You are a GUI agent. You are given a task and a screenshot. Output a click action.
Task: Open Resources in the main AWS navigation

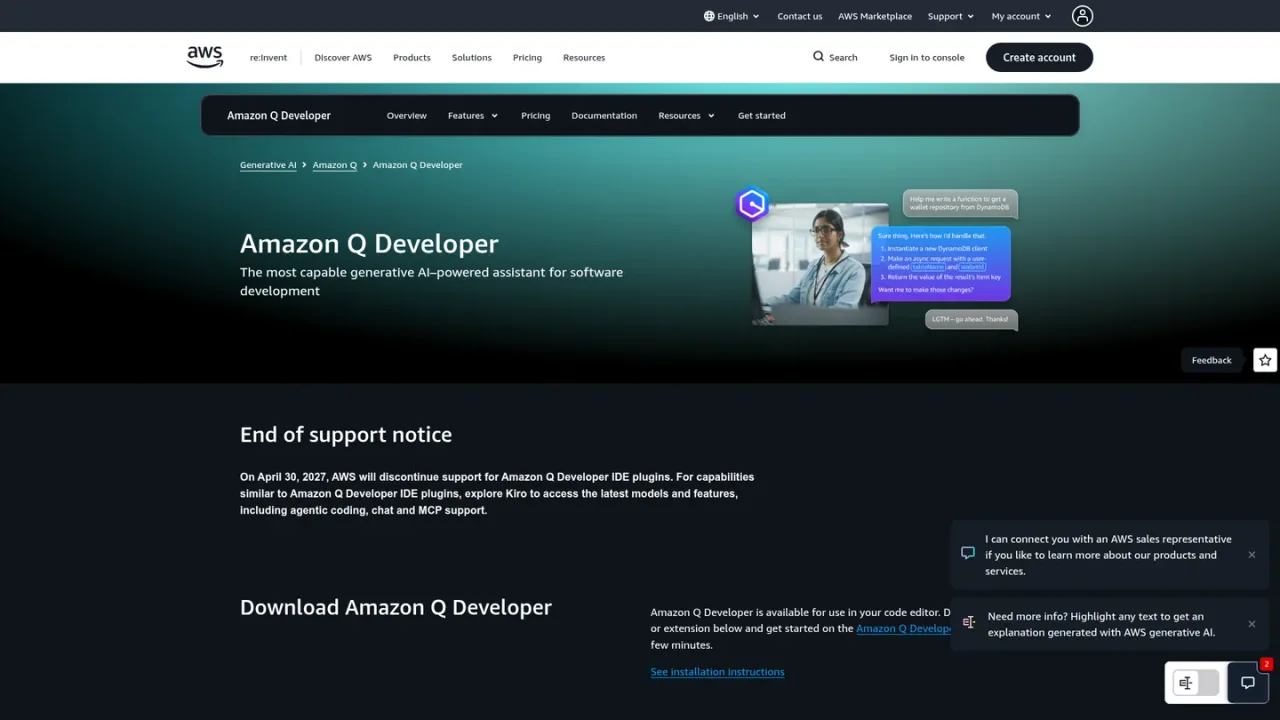click(x=584, y=57)
